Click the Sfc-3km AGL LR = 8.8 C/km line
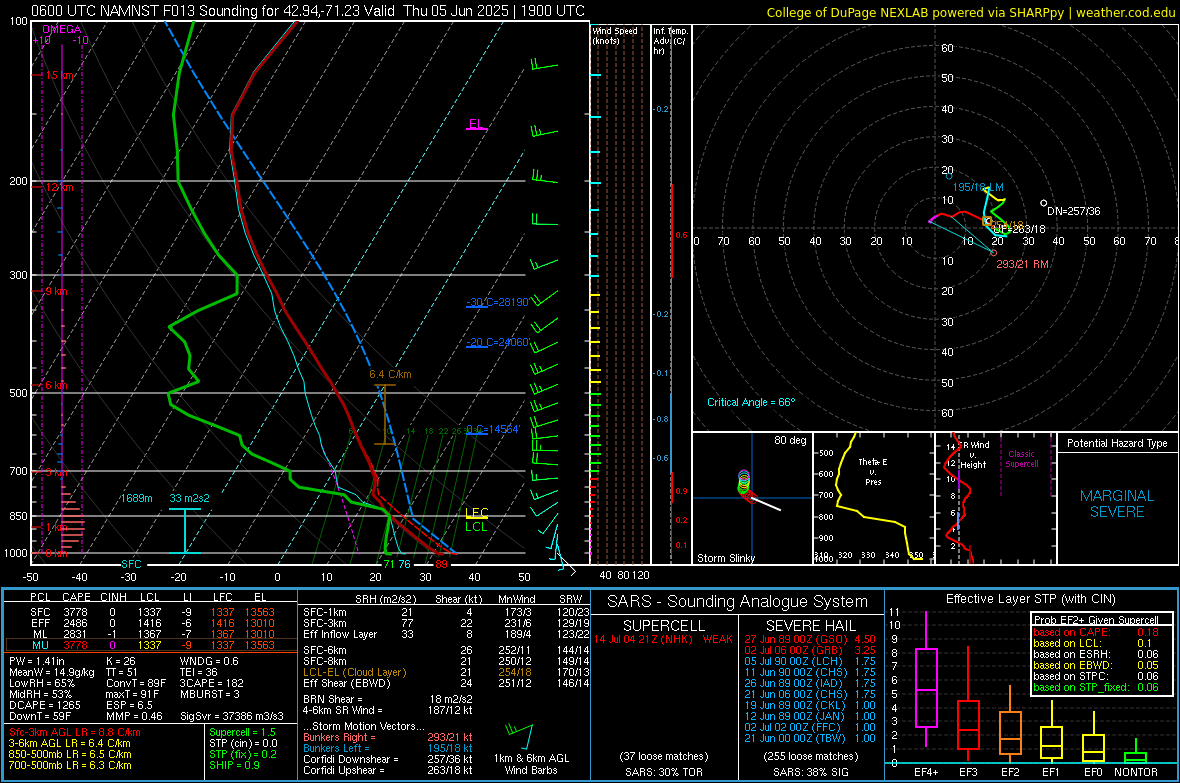The image size is (1180, 783). [x=75, y=732]
